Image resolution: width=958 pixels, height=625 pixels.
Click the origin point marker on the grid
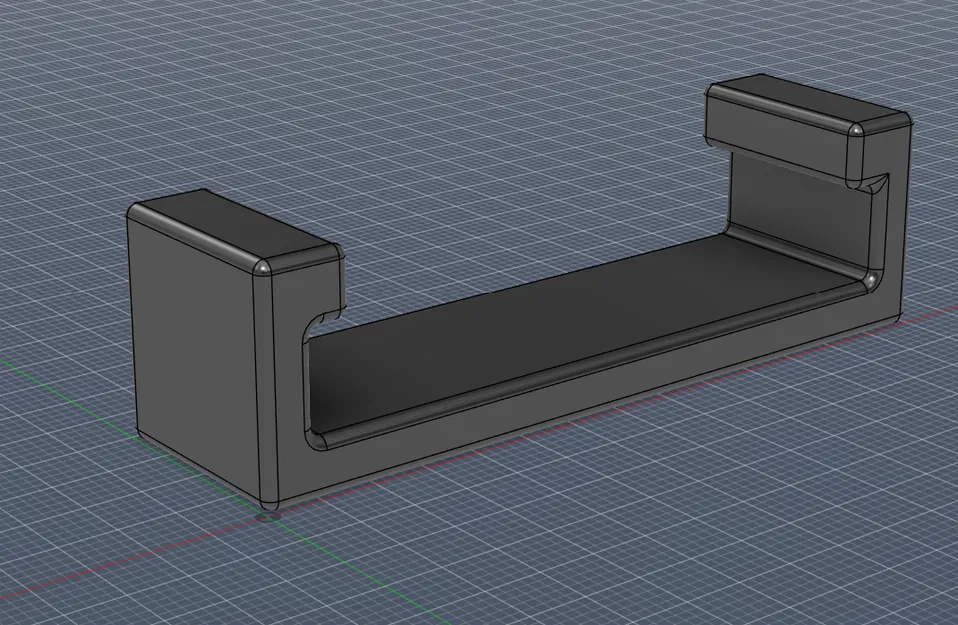click(269, 518)
